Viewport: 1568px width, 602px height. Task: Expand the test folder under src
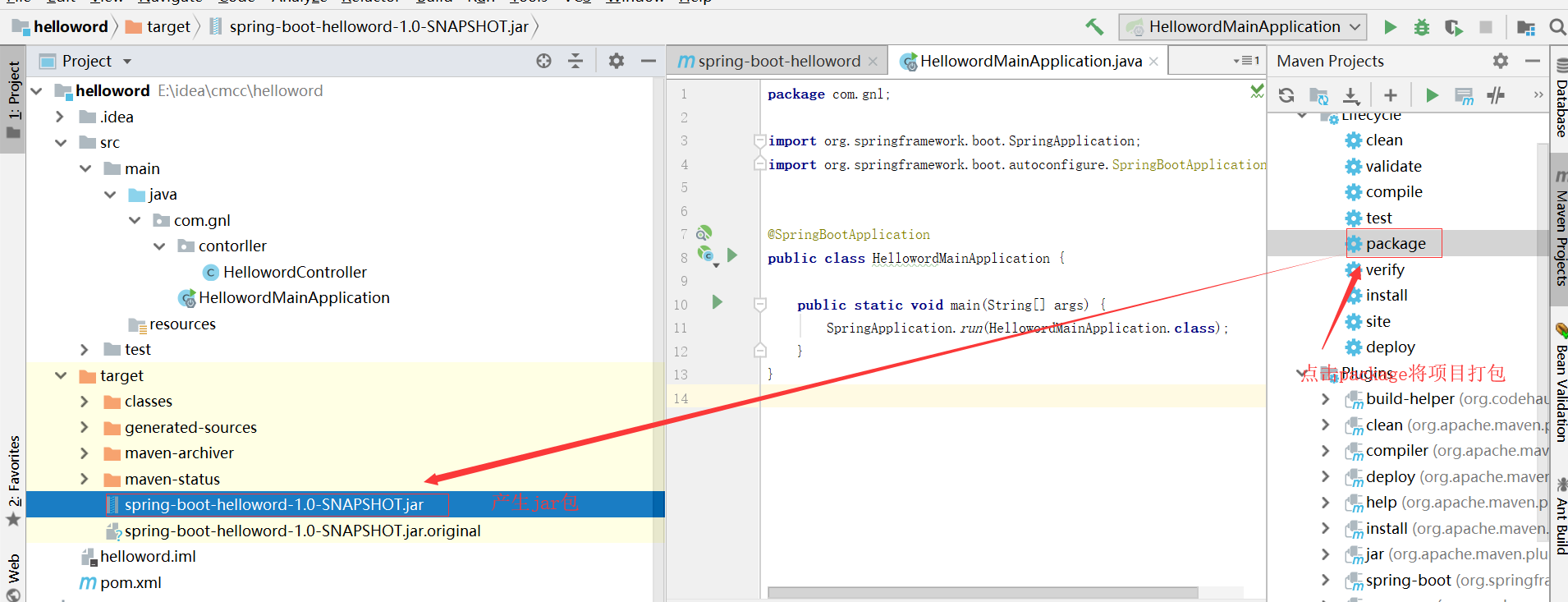pyautogui.click(x=84, y=350)
